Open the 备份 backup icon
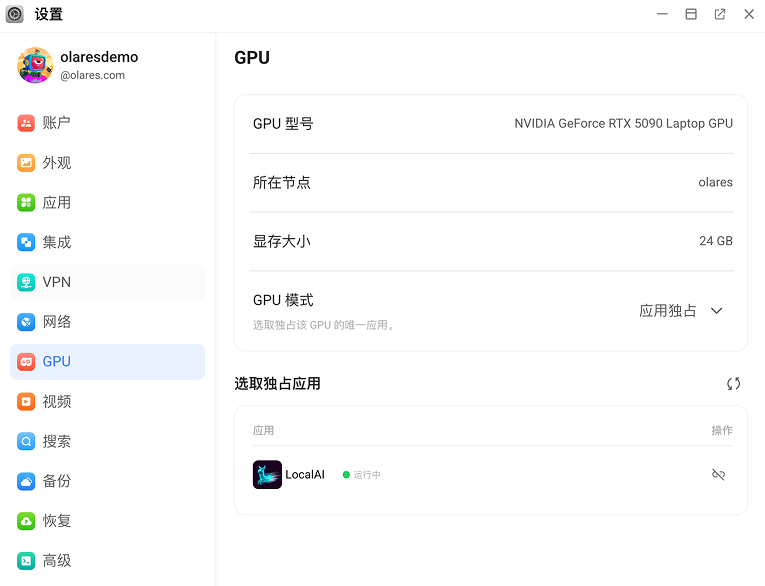Screen dimensions: 765x586 point(26,481)
